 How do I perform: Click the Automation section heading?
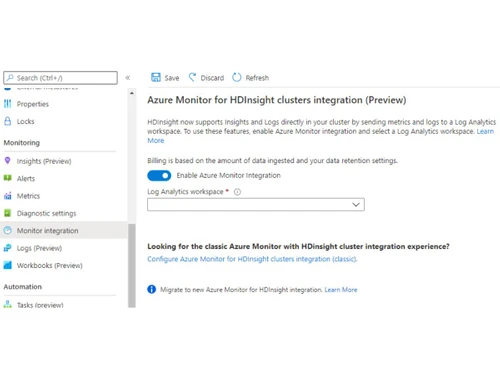coord(23,287)
